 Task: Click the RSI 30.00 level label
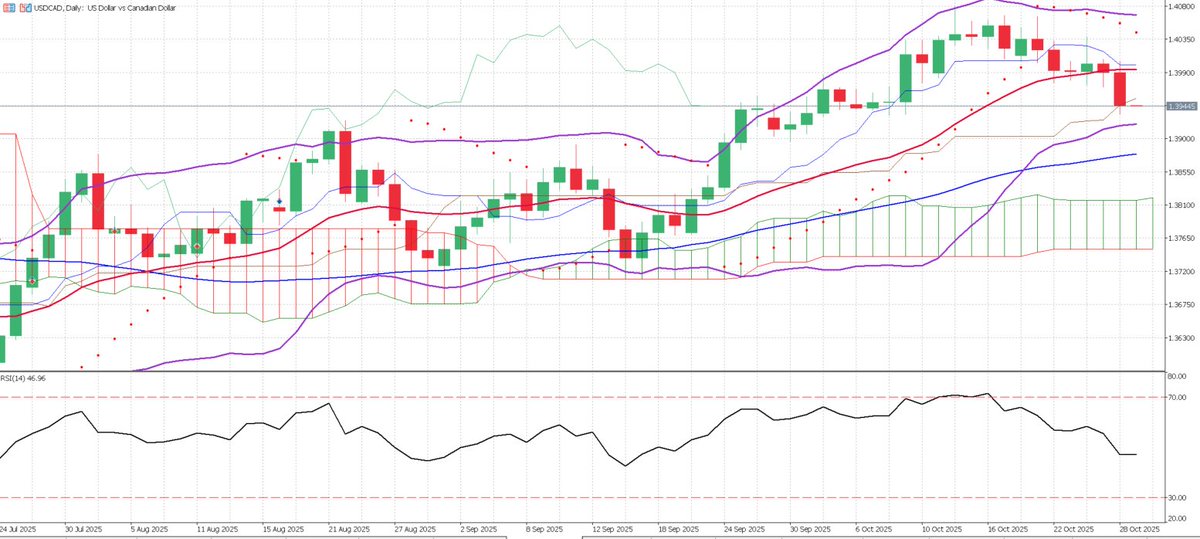pyautogui.click(x=1177, y=498)
